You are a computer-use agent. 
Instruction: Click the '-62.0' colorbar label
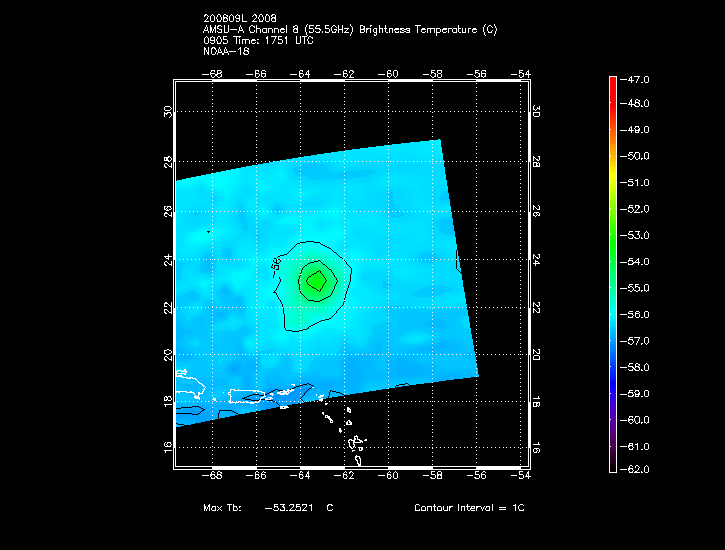click(x=634, y=470)
